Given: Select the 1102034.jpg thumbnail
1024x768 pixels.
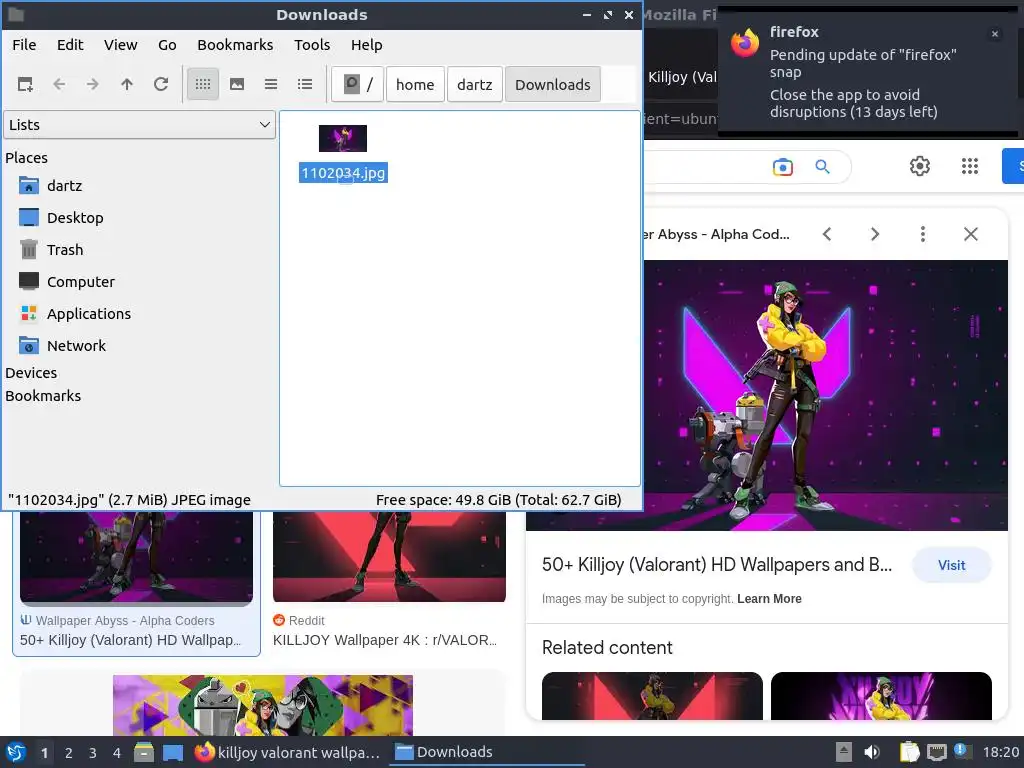Looking at the screenshot, I should point(343,138).
